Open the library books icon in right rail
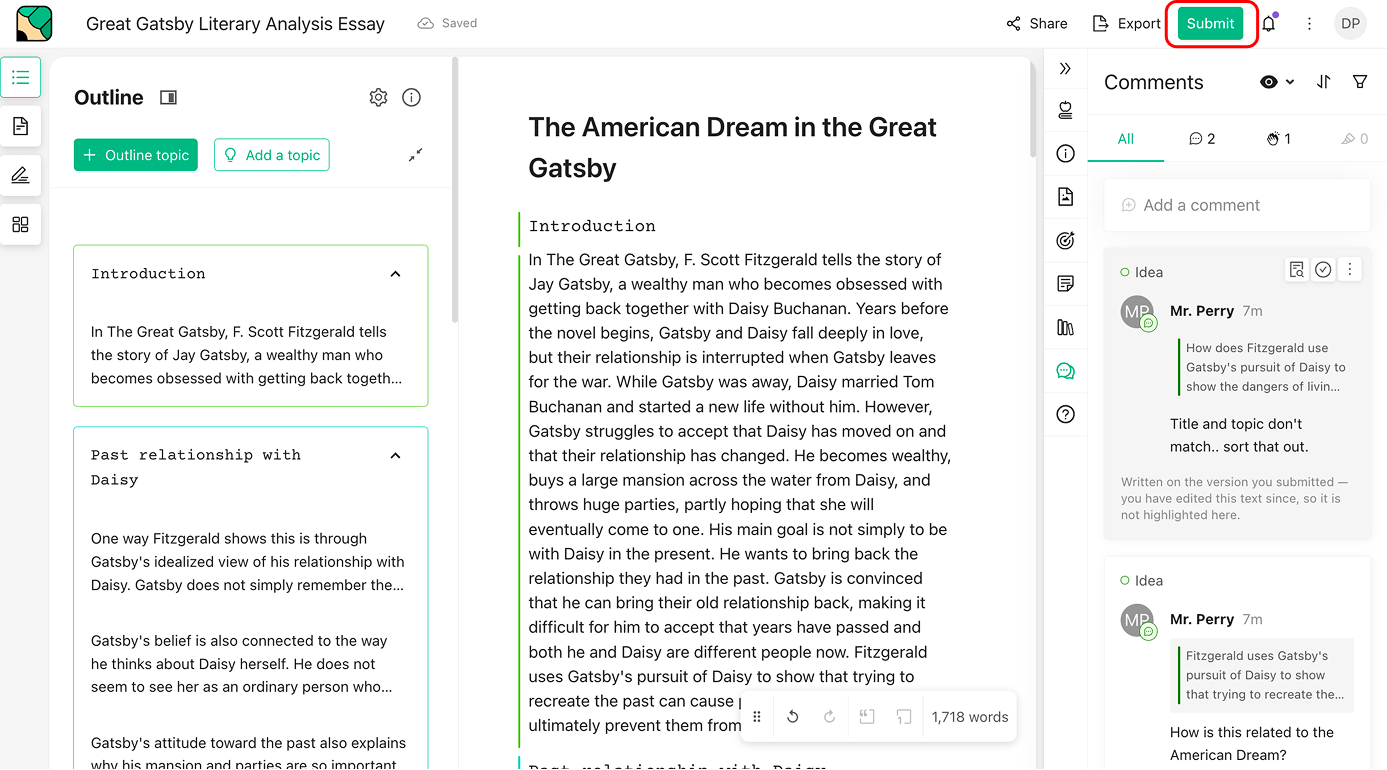This screenshot has width=1387, height=770. coord(1065,327)
